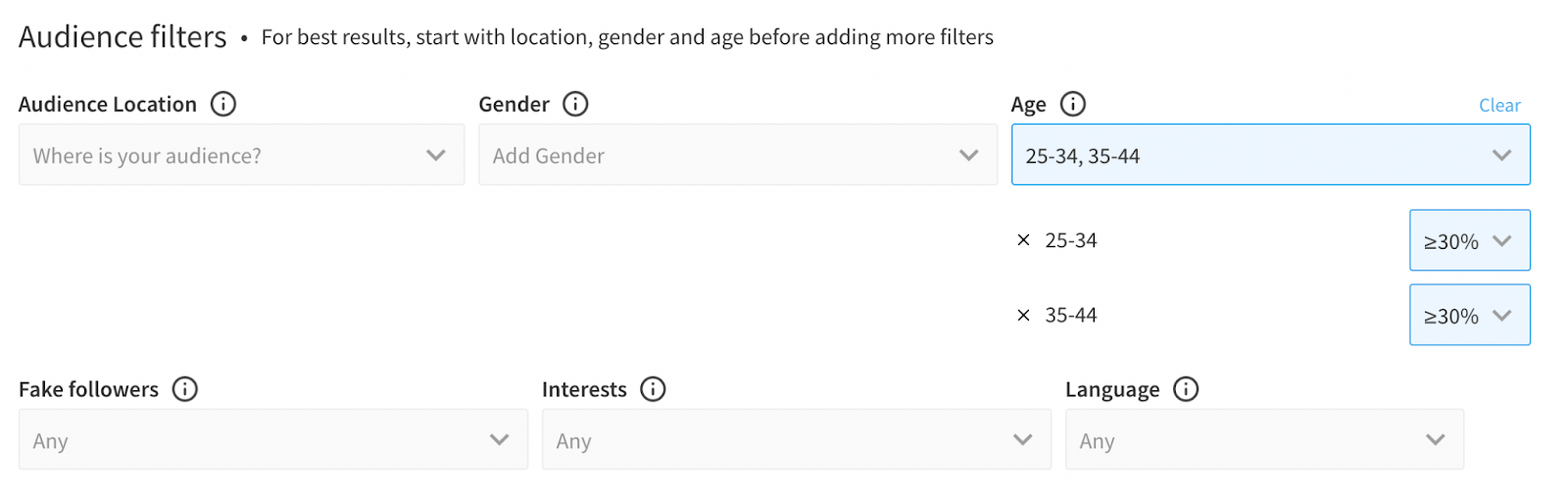Click the Audience Location info icon
1568x498 pixels.
[x=223, y=104]
